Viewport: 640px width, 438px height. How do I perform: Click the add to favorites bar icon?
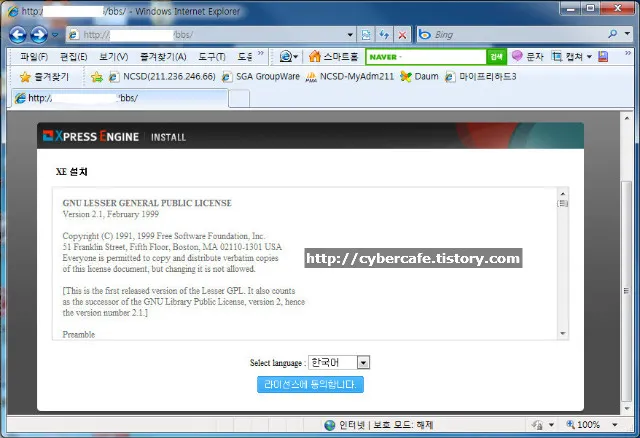click(97, 77)
